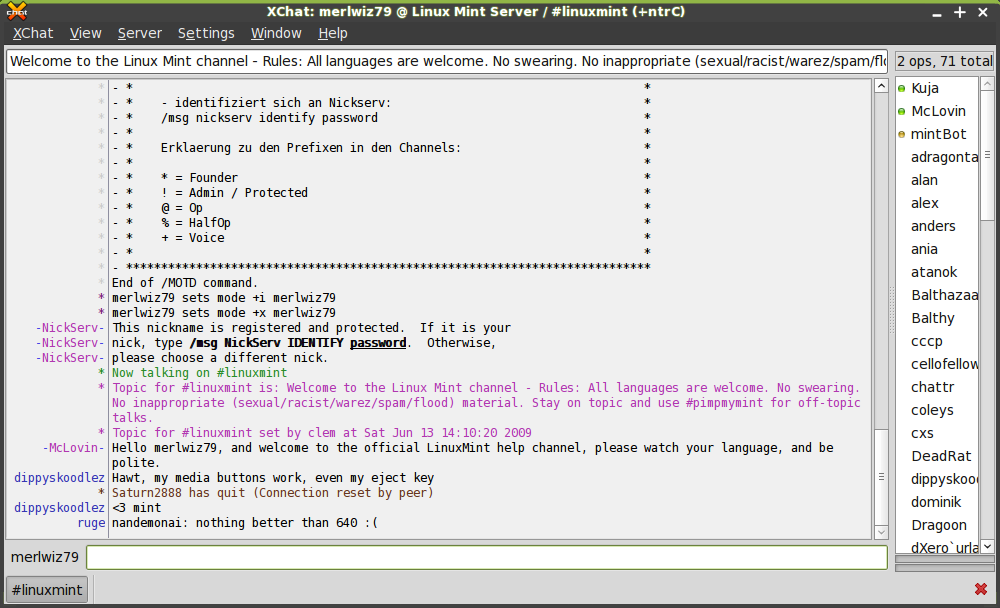Click the "merlwiz79 sets mode +i" line
This screenshot has height=608, width=1000.
(224, 298)
